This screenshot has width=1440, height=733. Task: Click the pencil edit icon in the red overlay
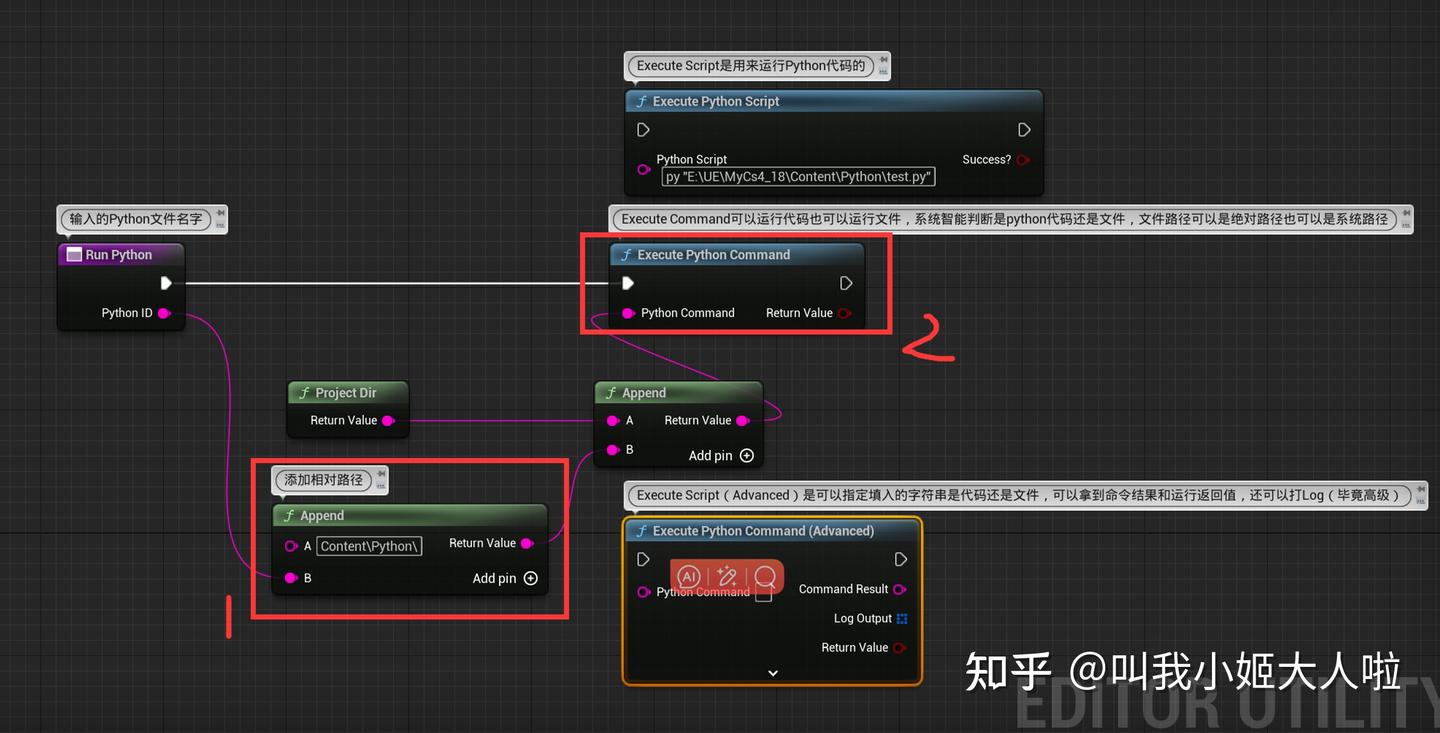[x=727, y=576]
